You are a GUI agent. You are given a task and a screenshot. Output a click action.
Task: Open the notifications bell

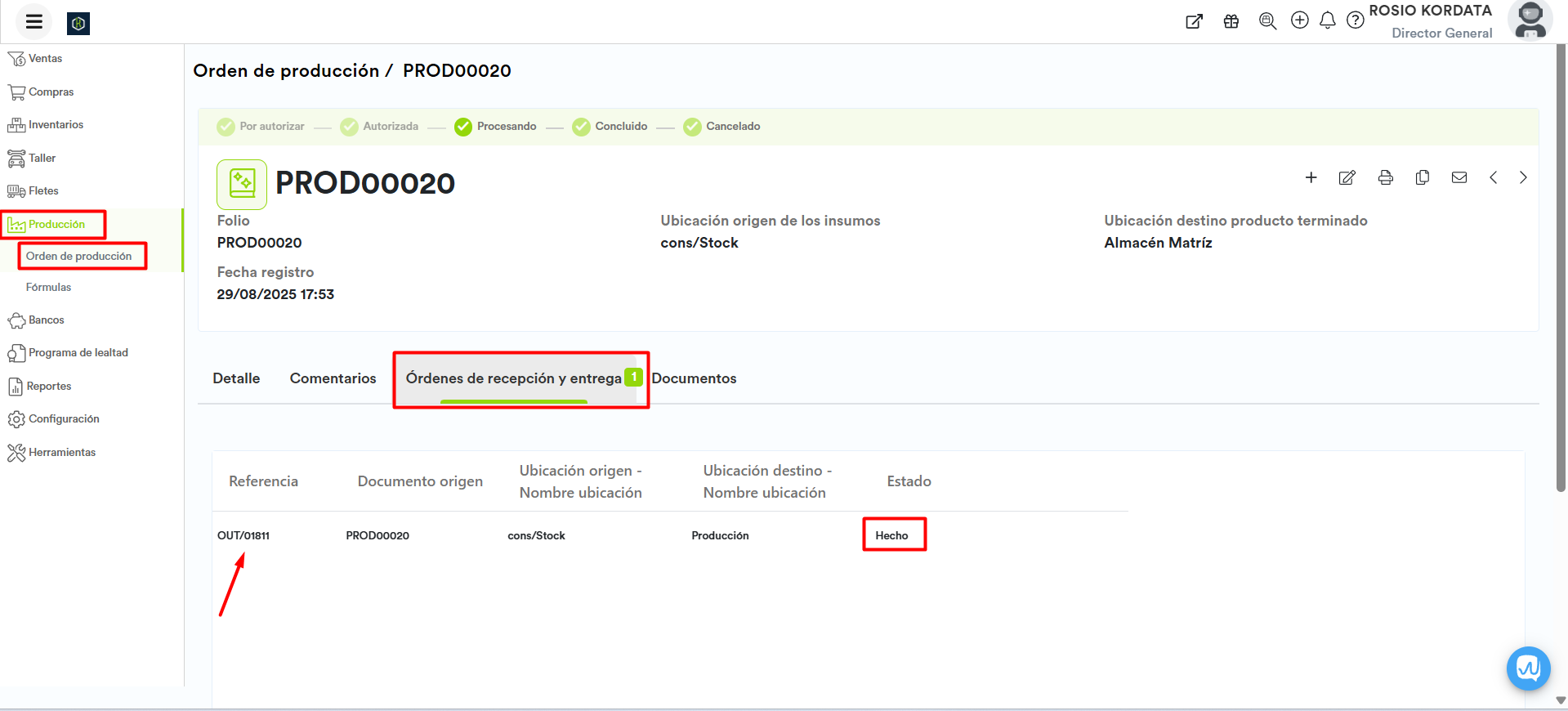coord(1327,20)
